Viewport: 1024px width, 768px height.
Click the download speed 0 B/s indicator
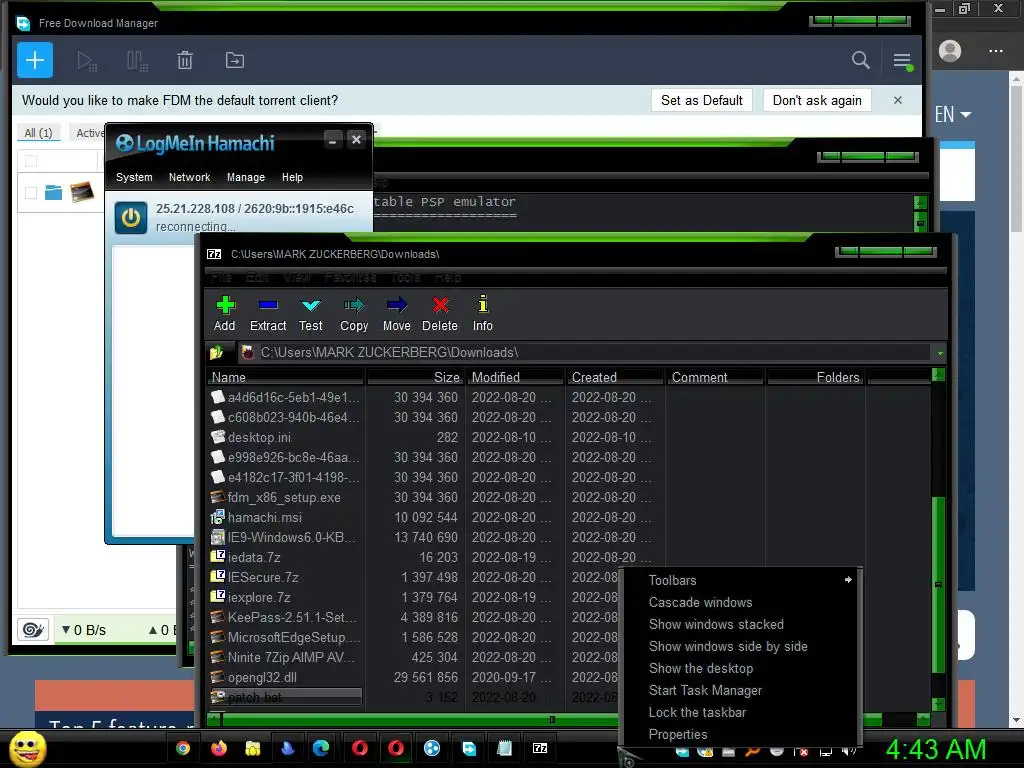(x=84, y=630)
